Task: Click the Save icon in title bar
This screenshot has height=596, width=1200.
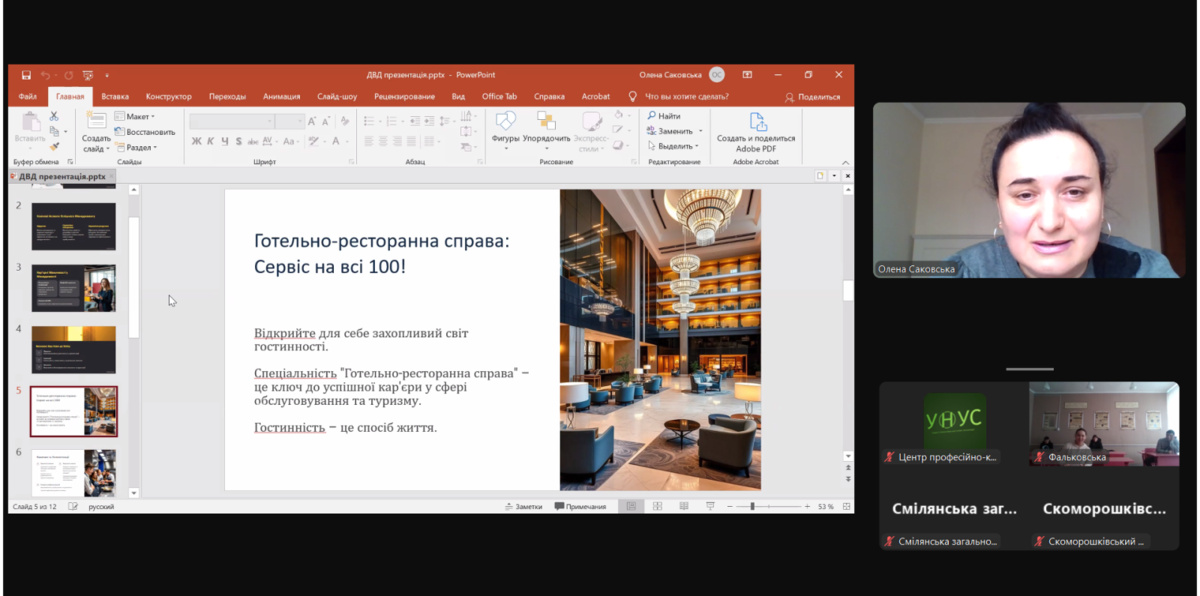Action: 26,75
